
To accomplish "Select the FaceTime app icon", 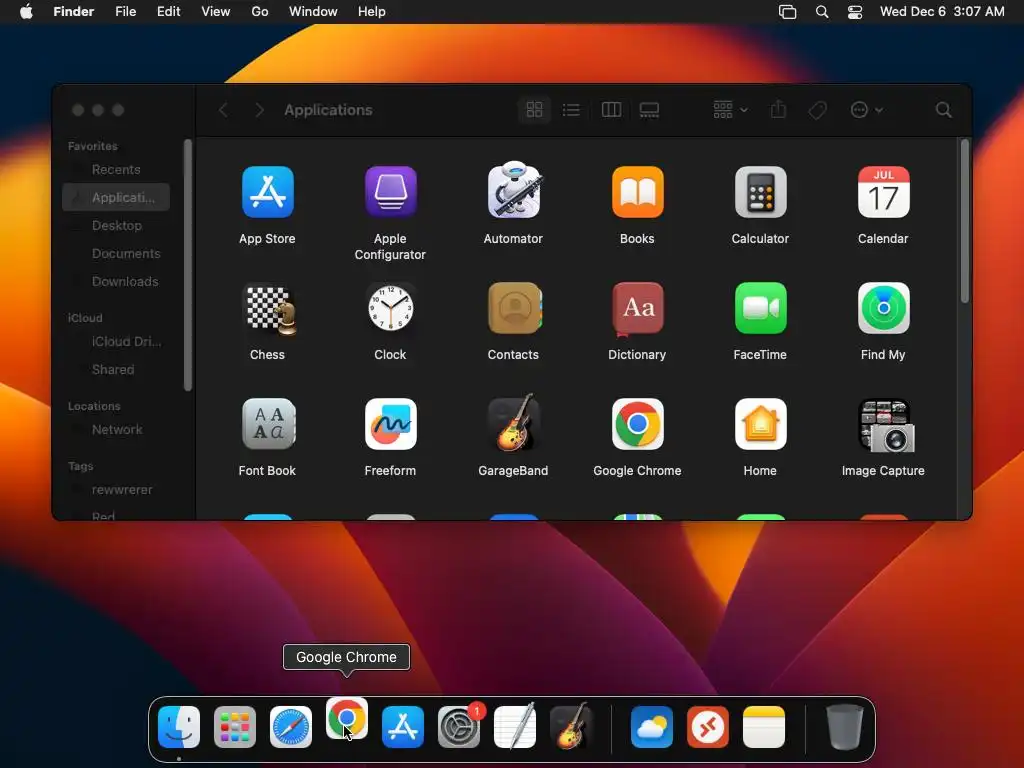I will click(760, 308).
